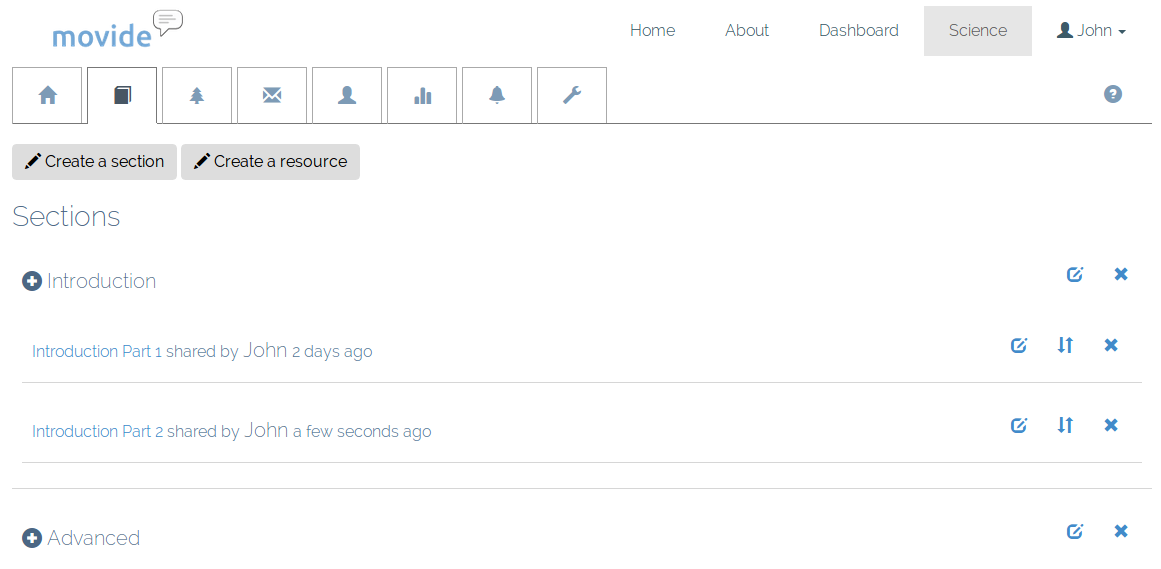
Task: Delete Introduction Part 2 resource
Action: (1111, 425)
